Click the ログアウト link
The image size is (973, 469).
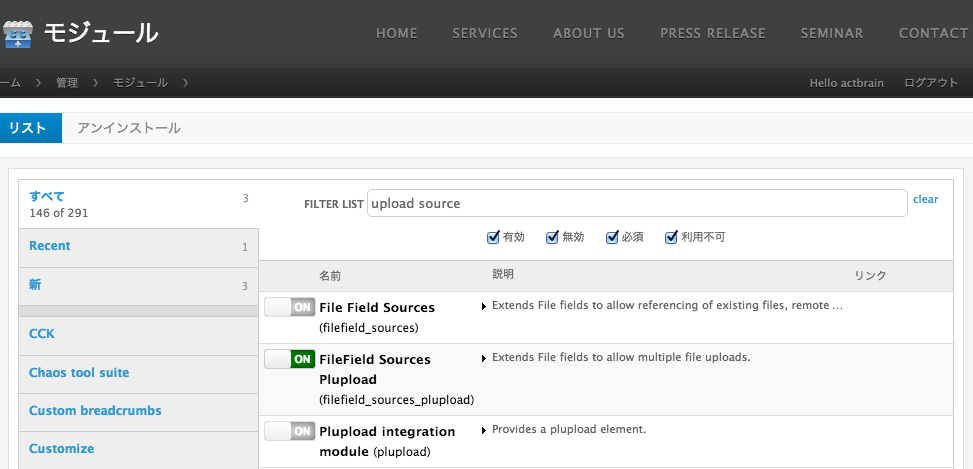[x=931, y=83]
